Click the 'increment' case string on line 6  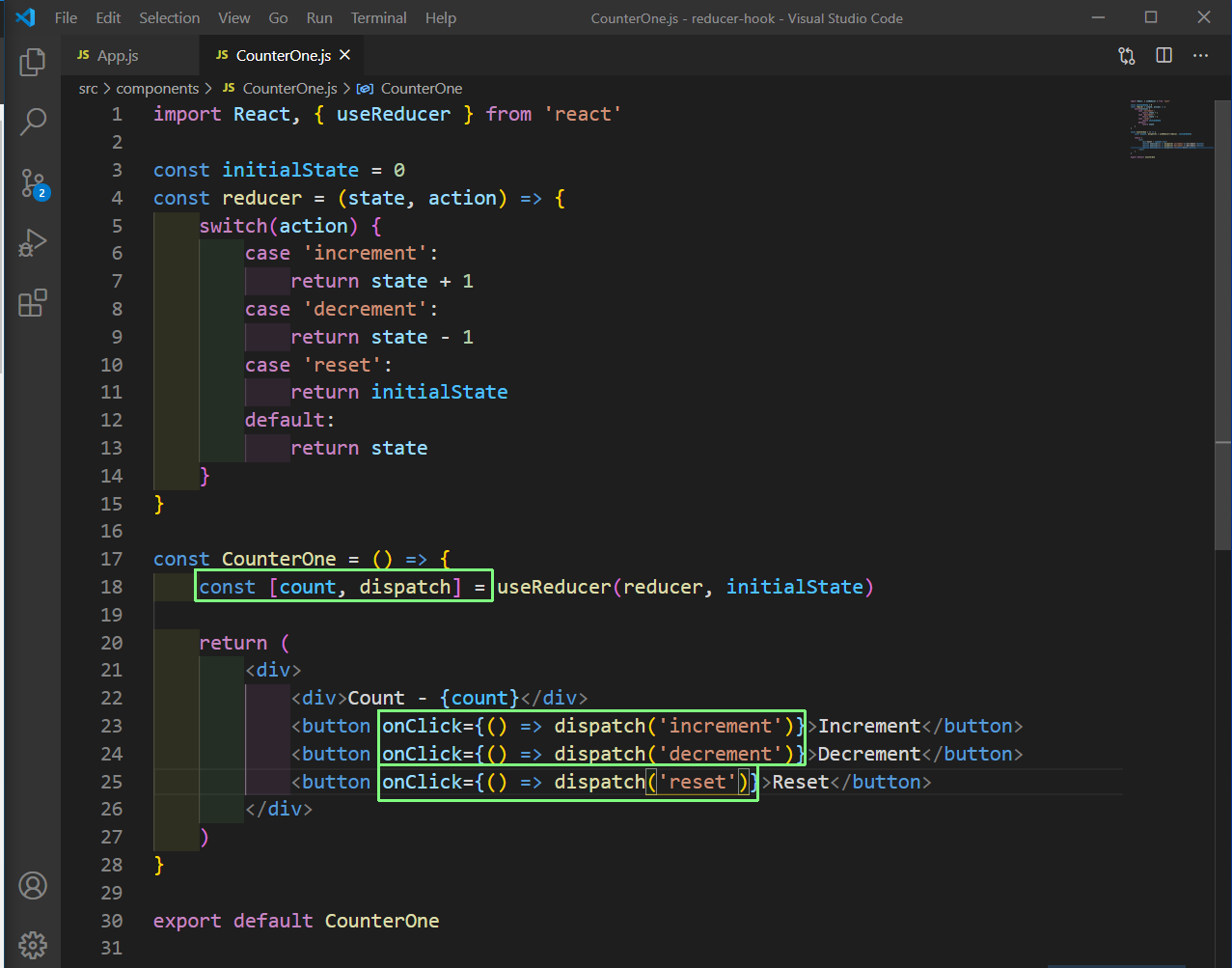click(366, 253)
